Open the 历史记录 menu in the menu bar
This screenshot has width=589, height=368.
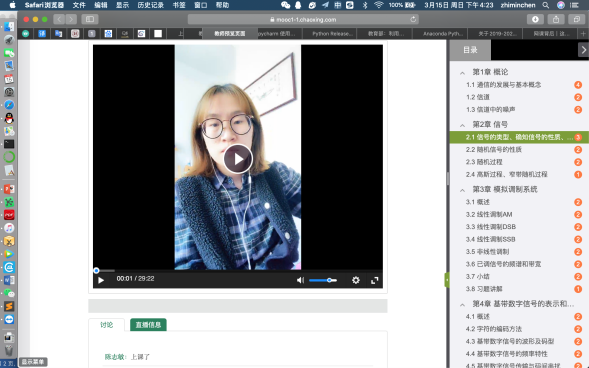point(150,5)
